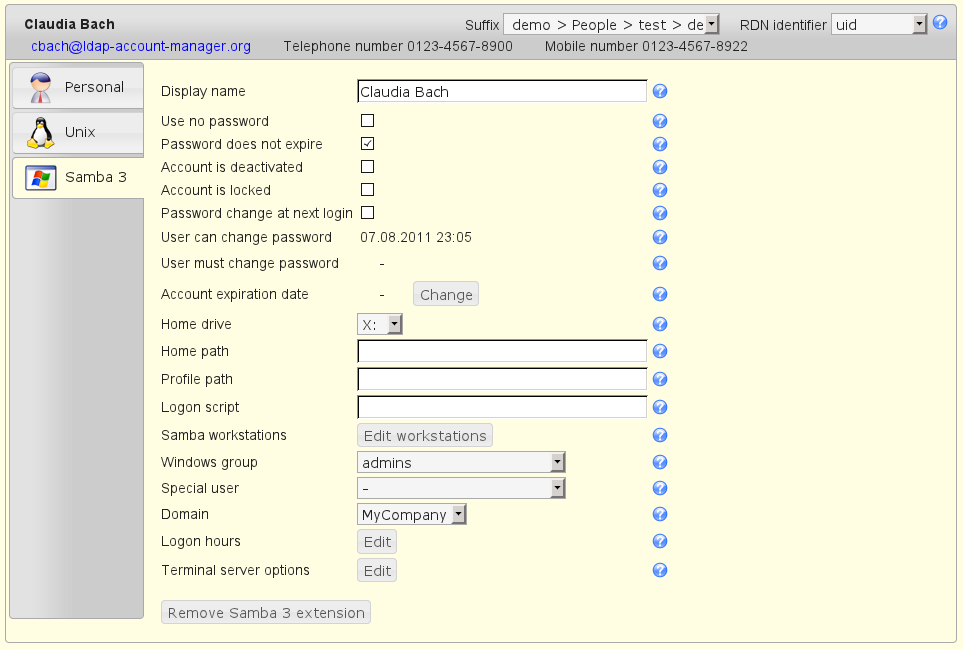Viewport: 963px width, 649px height.
Task: Click help icon next to Display name
Action: pos(660,92)
